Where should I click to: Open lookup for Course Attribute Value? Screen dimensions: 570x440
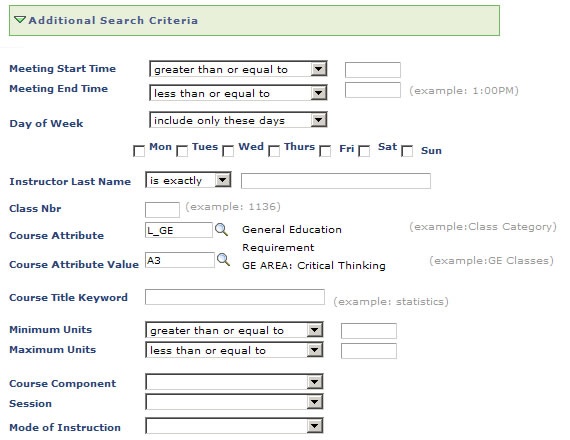point(223,260)
